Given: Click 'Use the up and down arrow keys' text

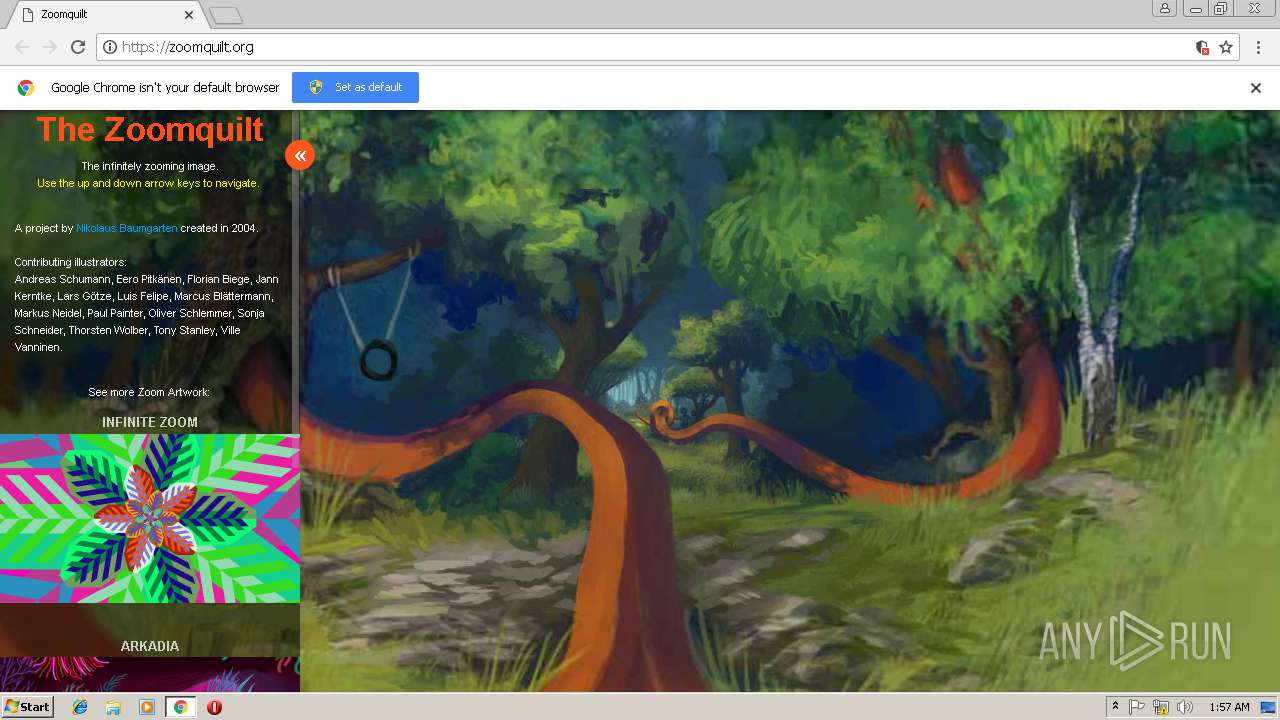Looking at the screenshot, I should [x=148, y=183].
